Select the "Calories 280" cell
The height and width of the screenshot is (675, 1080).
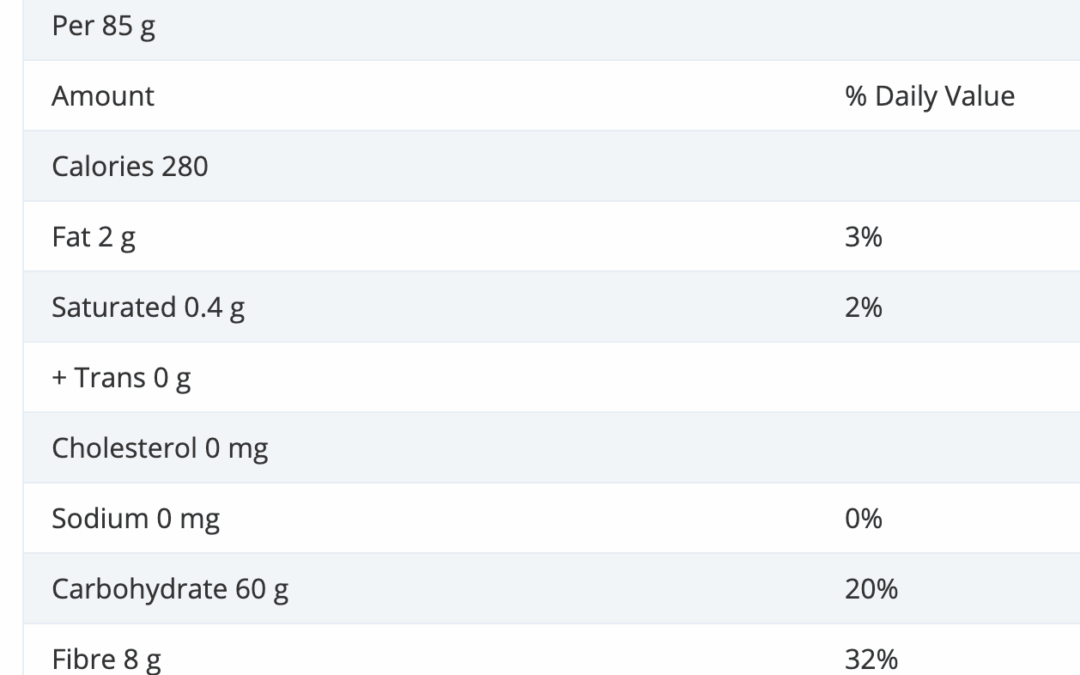(x=130, y=166)
